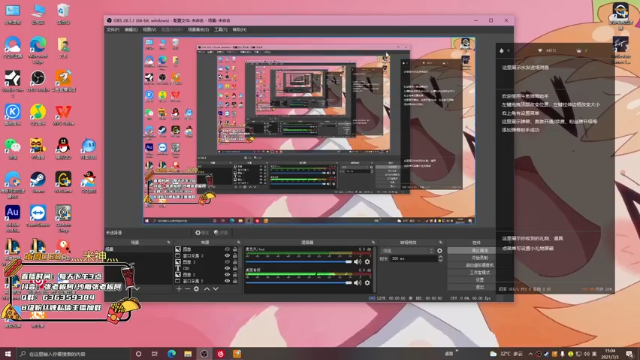The height and width of the screenshot is (360, 640).
Task: Open the 视图(V) menu
Action: [149, 30]
